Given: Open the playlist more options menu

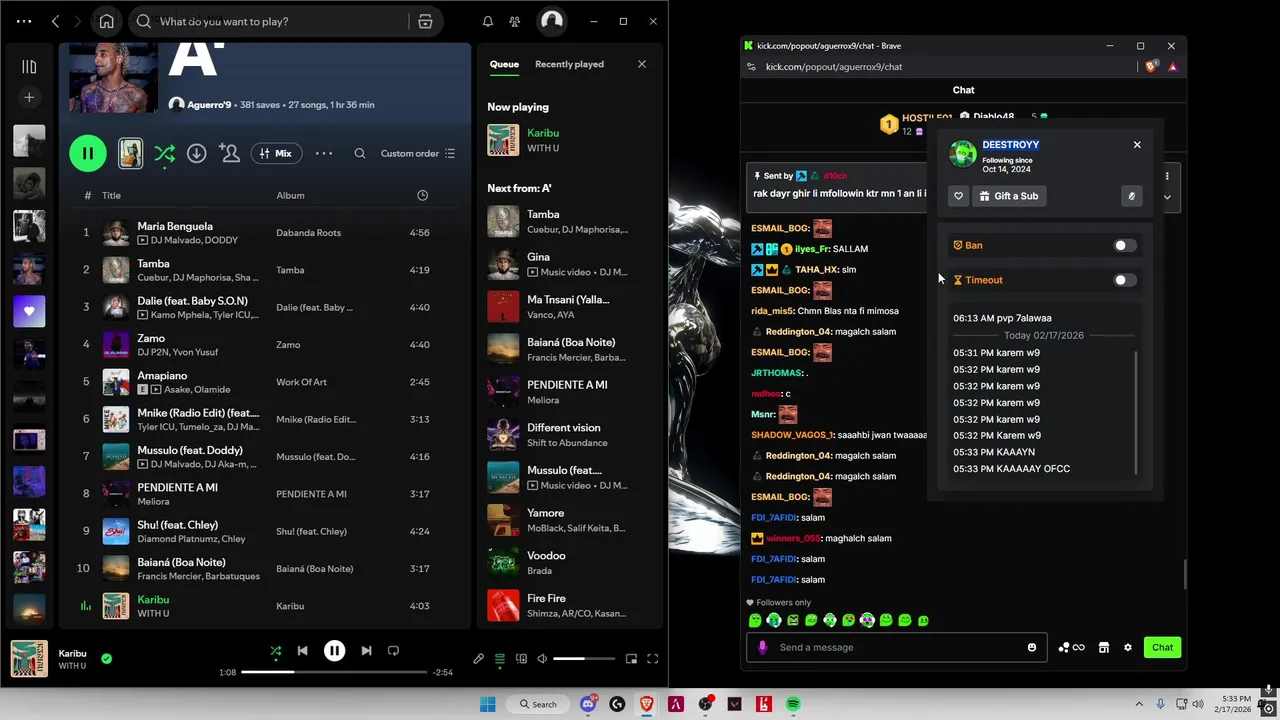Looking at the screenshot, I should pyautogui.click(x=324, y=153).
